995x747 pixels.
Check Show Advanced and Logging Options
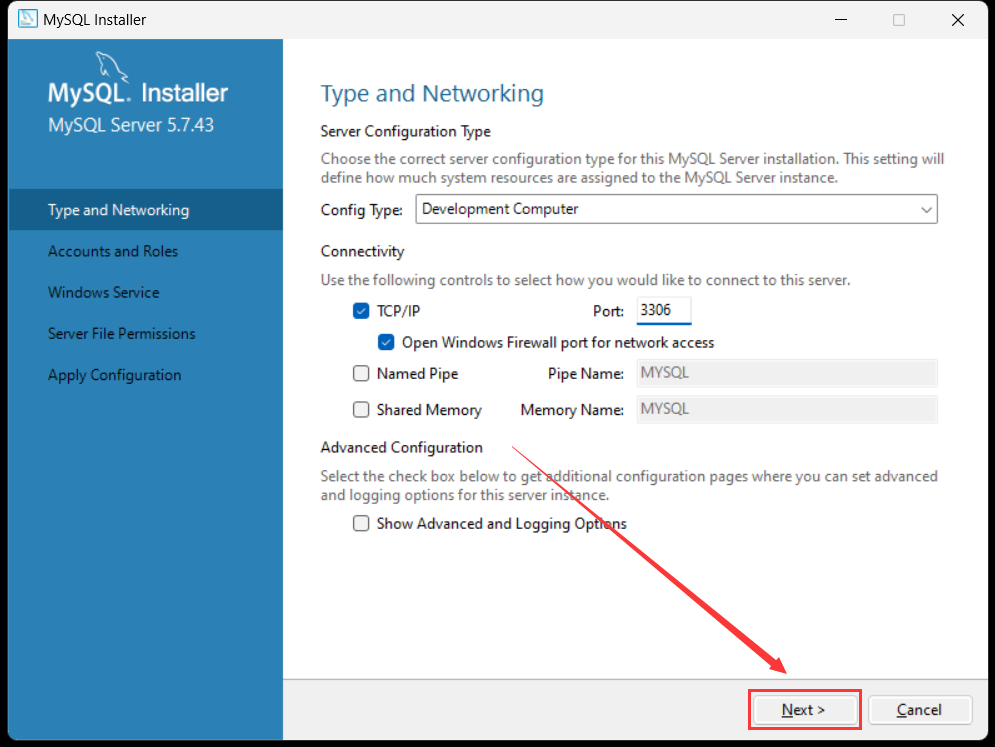(x=361, y=524)
